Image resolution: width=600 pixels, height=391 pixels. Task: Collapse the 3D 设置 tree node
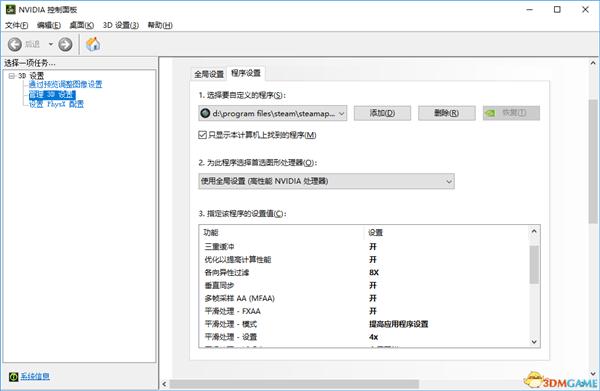coord(11,76)
